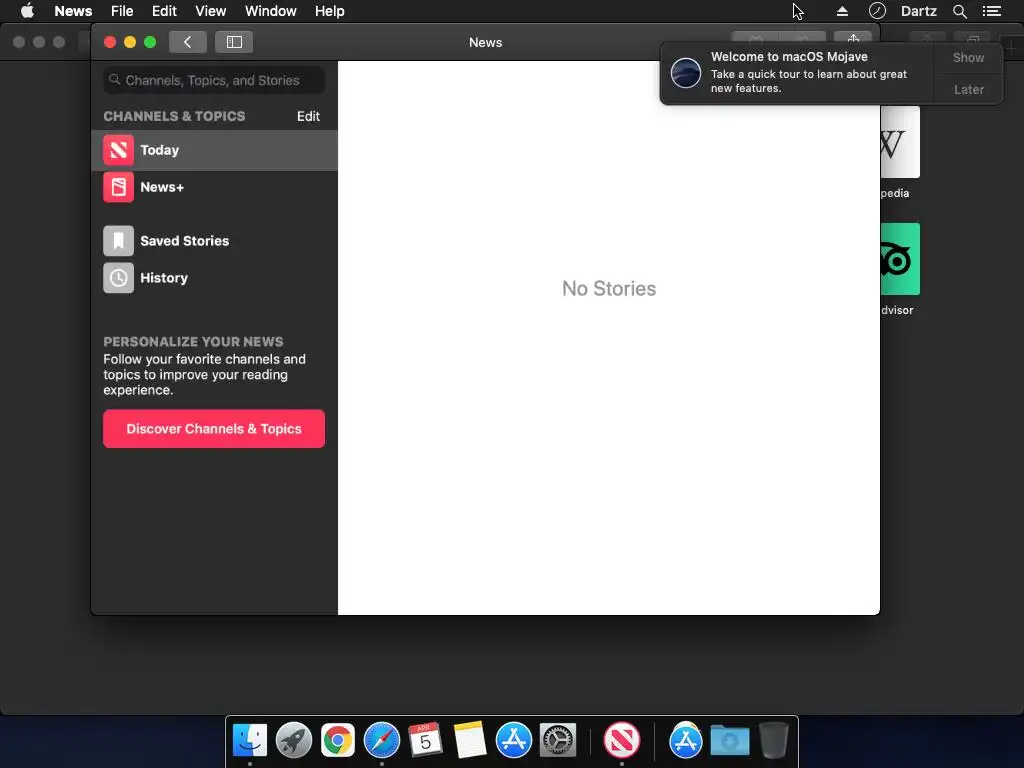1024x768 pixels.
Task: Open the File menu
Action: (122, 11)
